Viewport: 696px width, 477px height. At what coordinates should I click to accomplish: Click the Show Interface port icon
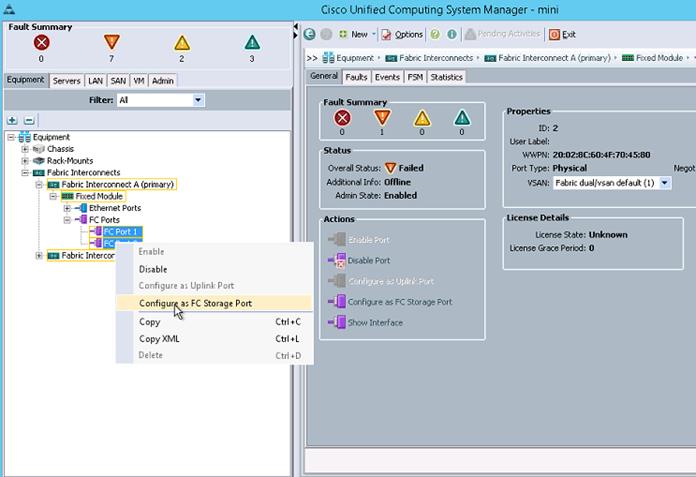click(x=337, y=323)
